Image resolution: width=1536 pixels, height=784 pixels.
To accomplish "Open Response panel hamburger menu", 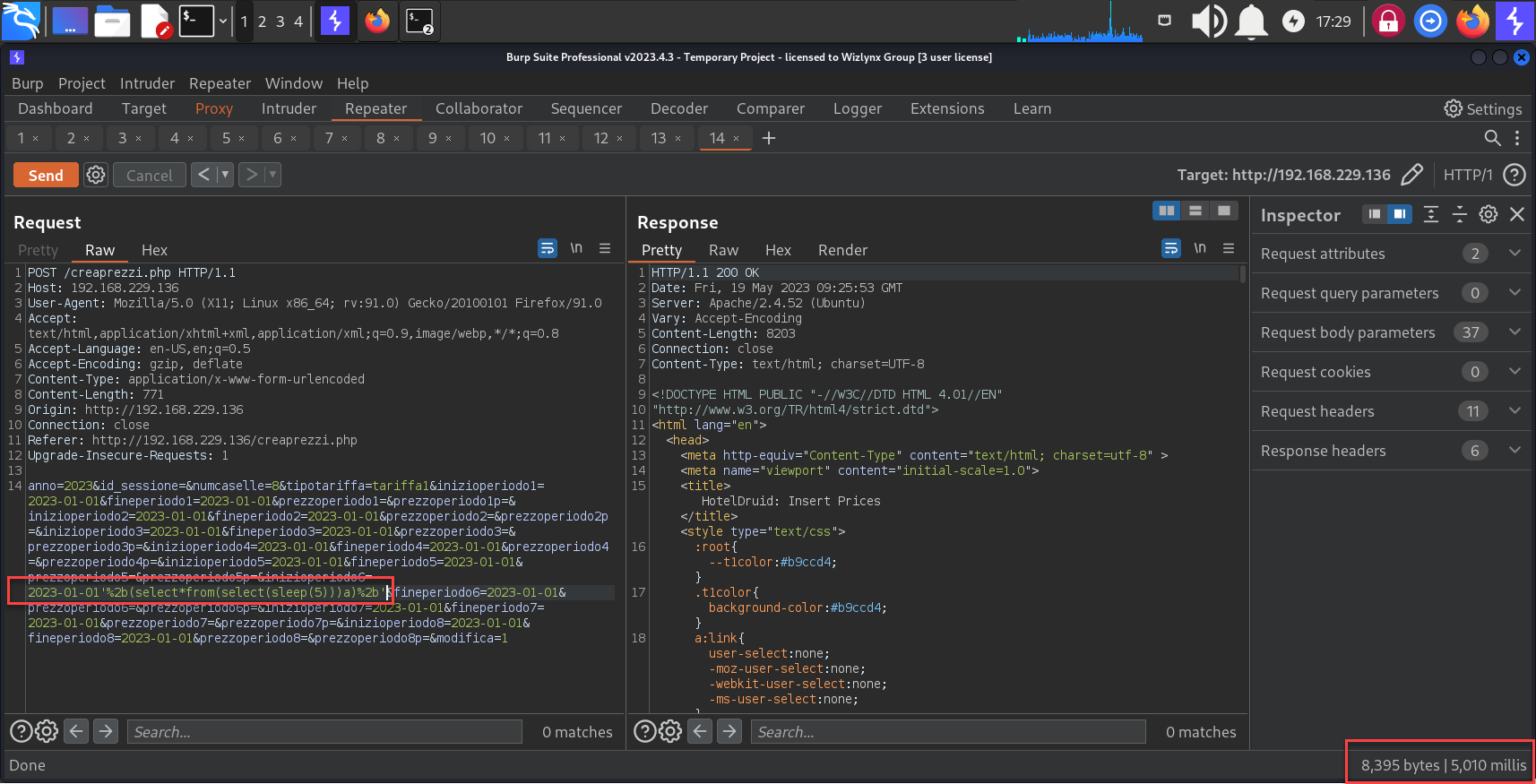I will coord(1229,248).
